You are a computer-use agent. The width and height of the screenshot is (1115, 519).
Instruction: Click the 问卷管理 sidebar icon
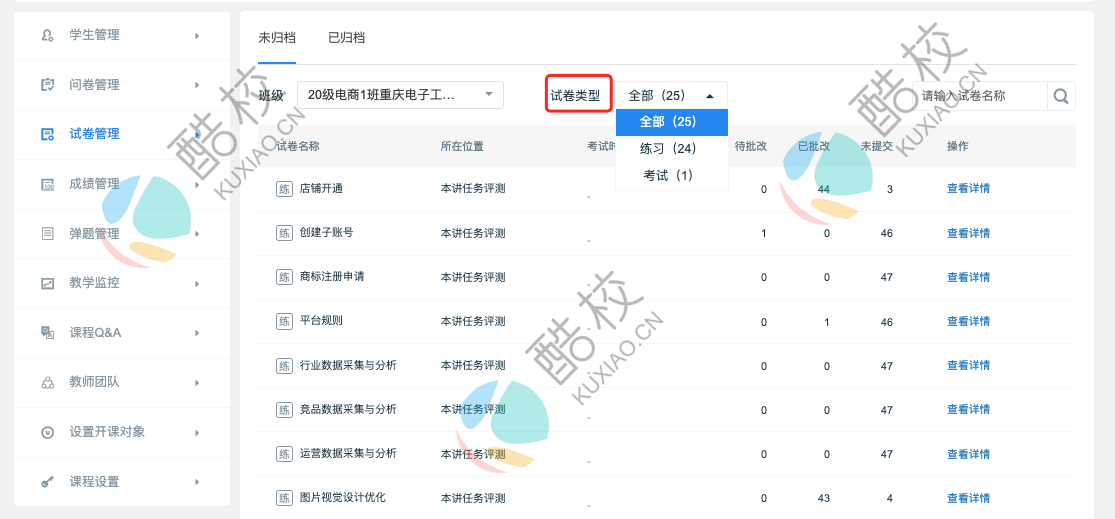click(47, 85)
